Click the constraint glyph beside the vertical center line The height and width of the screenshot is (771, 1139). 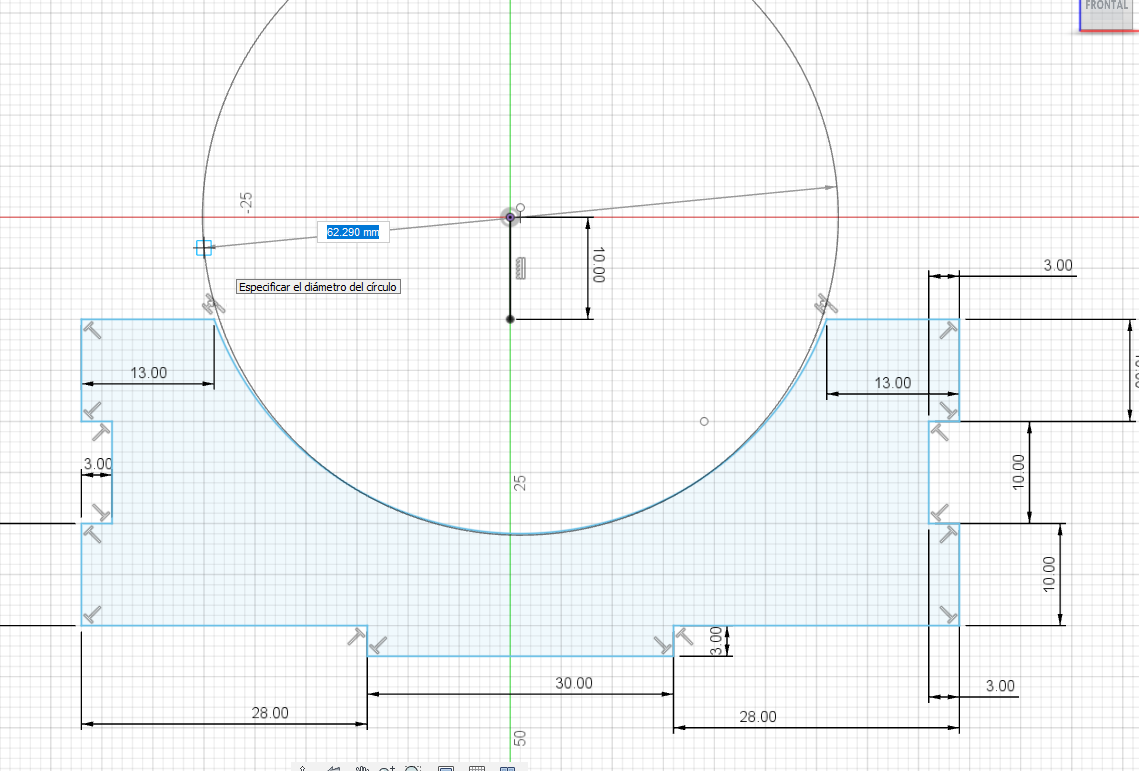[x=520, y=268]
